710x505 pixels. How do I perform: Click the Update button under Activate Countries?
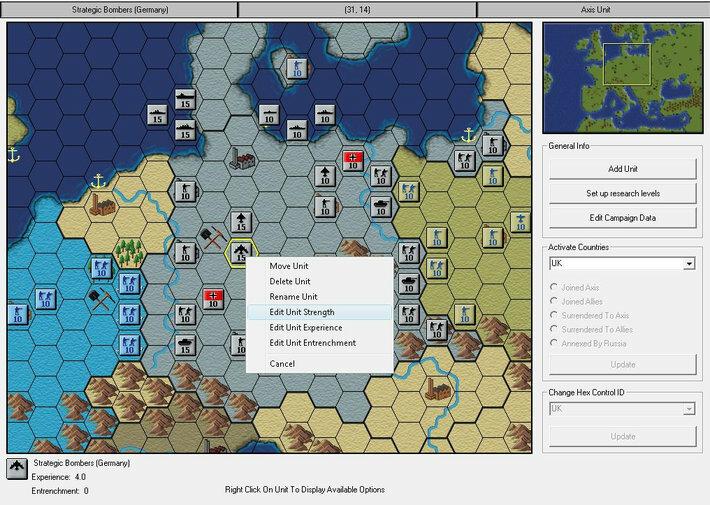click(x=623, y=365)
